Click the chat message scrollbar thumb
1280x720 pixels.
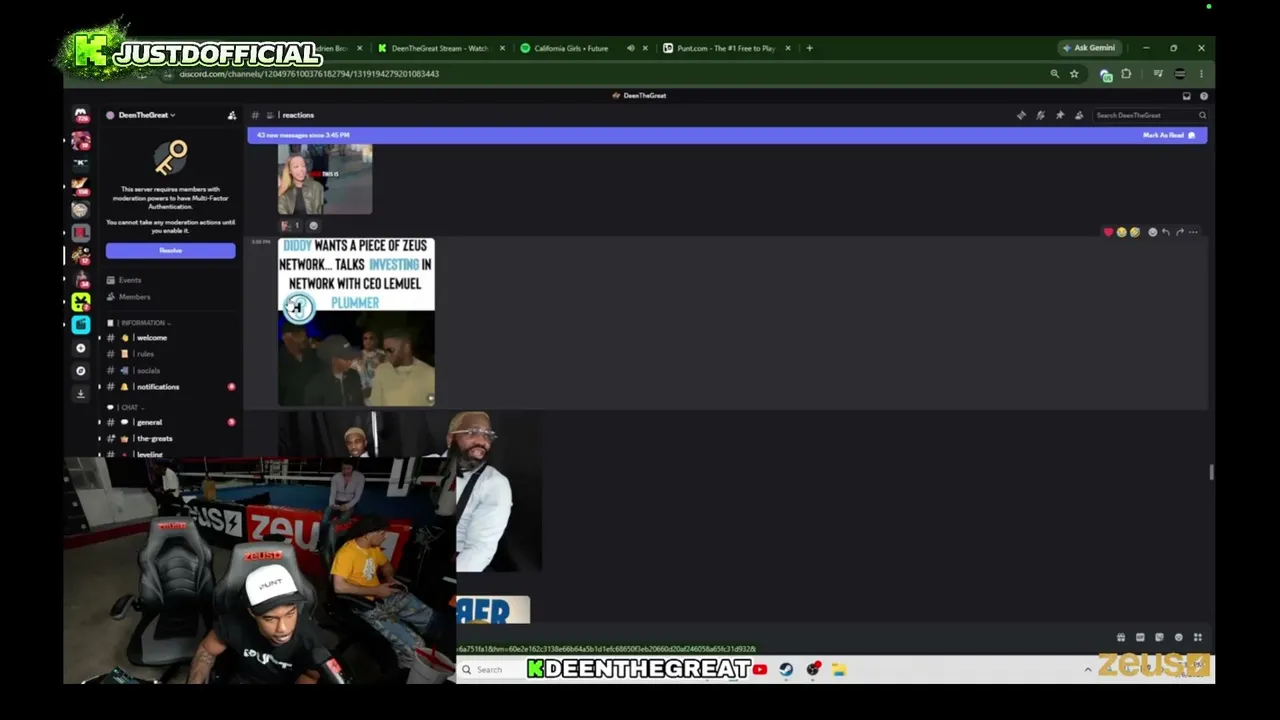click(x=1210, y=472)
